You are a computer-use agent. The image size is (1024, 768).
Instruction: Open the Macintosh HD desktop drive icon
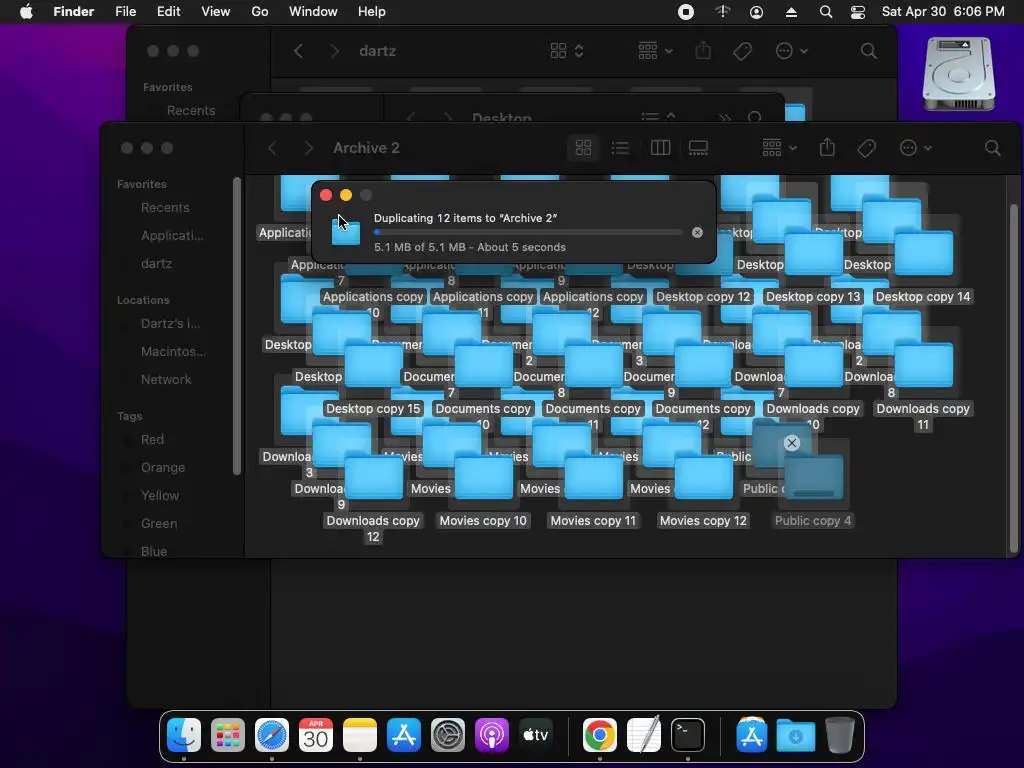pyautogui.click(x=958, y=74)
